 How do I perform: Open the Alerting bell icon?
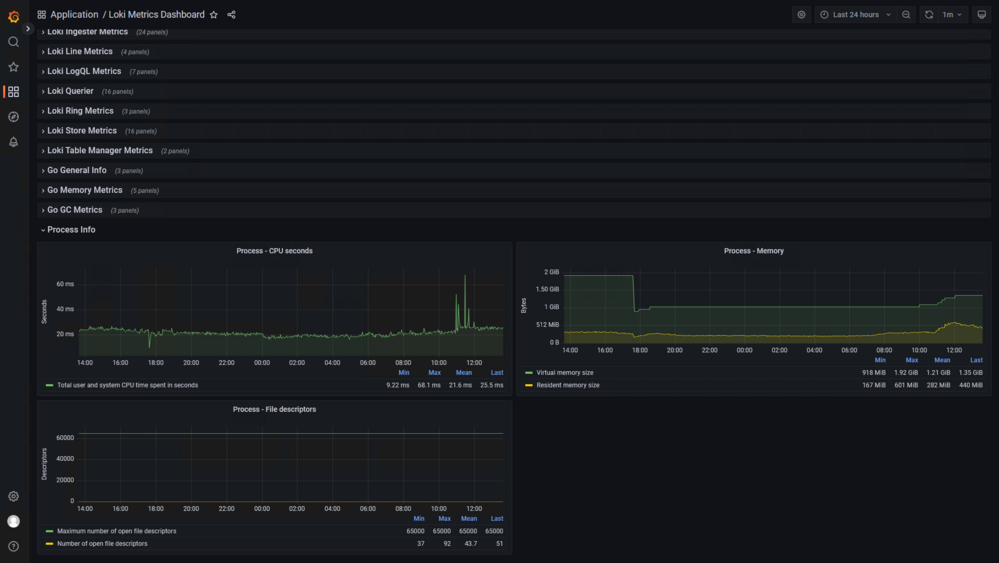coord(13,142)
